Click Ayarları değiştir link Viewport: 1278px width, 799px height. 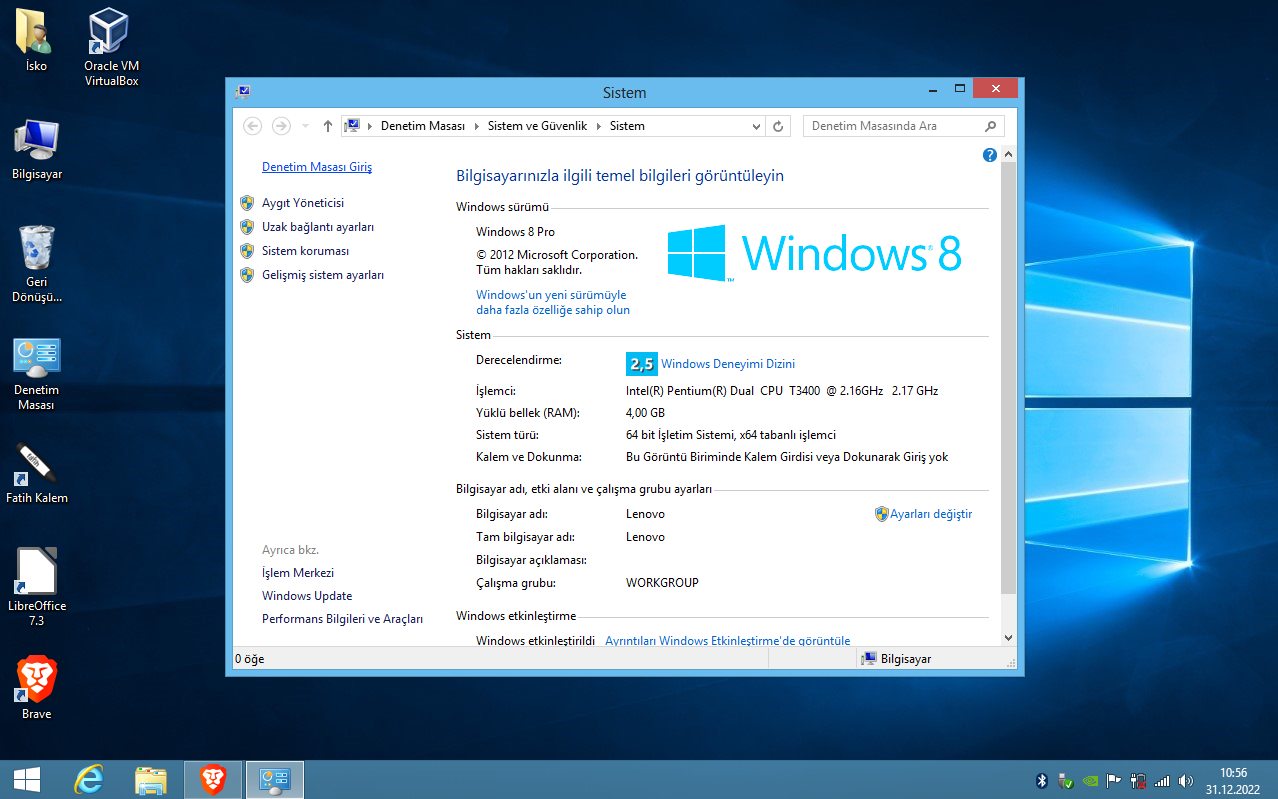[x=931, y=514]
